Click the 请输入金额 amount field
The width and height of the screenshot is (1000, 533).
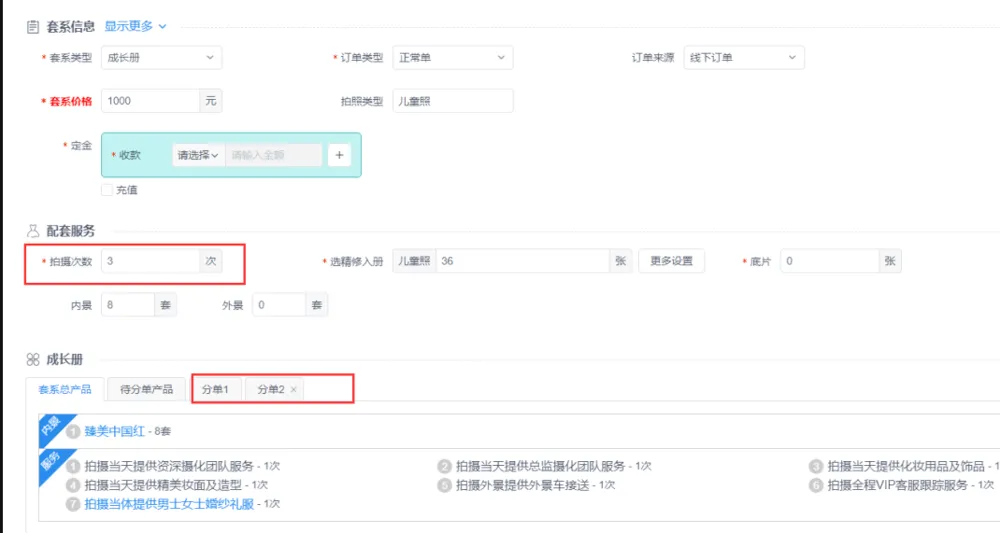point(273,155)
